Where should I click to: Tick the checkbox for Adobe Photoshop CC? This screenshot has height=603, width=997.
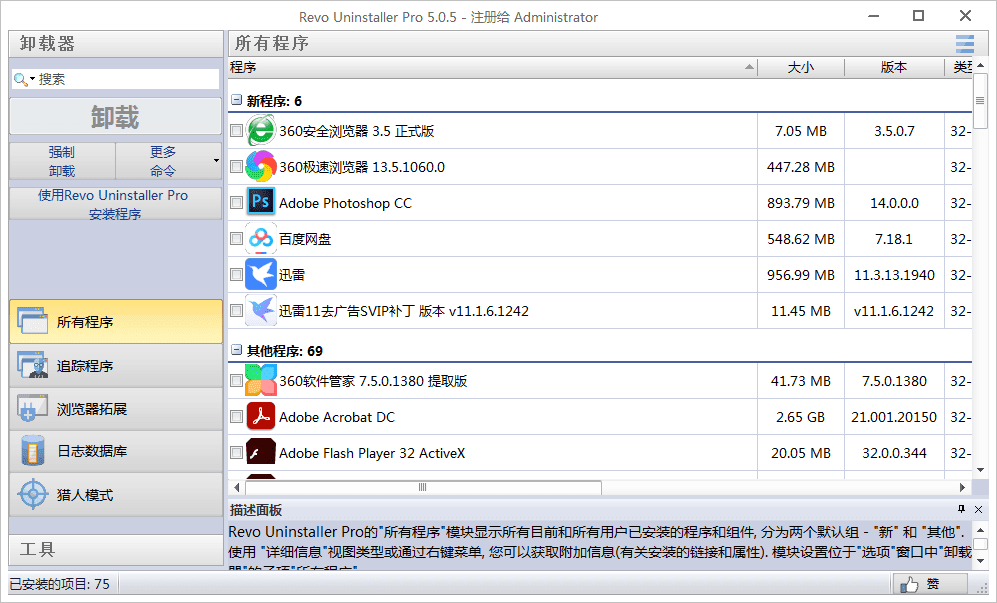click(x=237, y=203)
